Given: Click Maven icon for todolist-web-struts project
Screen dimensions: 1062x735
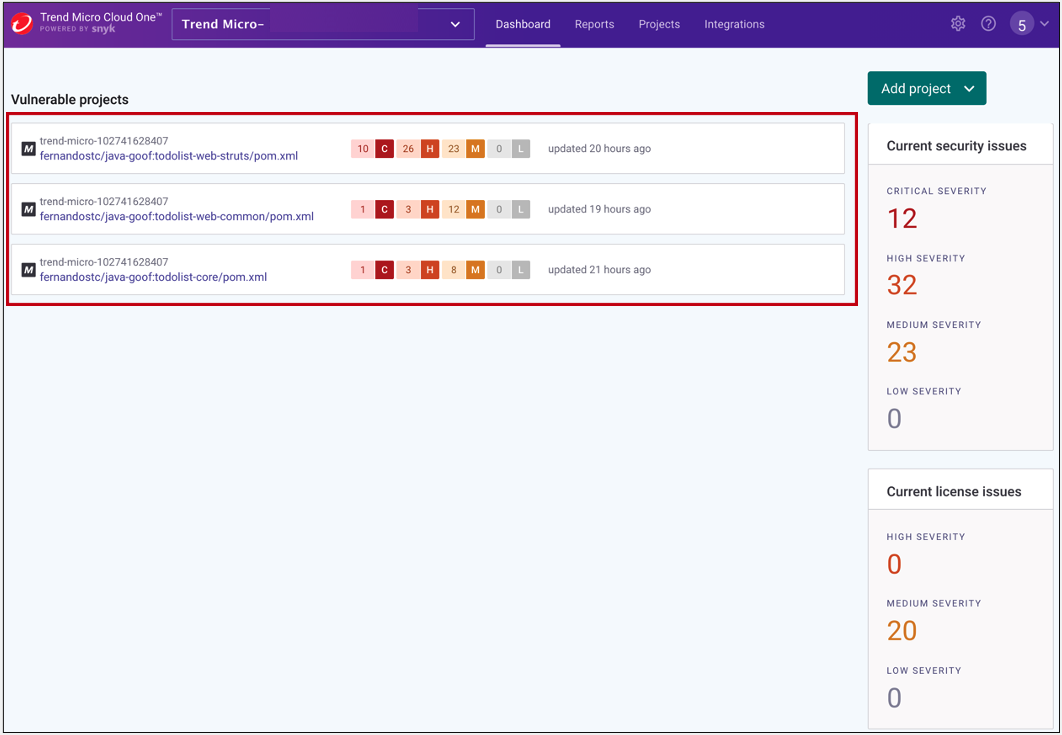Looking at the screenshot, I should click(x=28, y=149).
